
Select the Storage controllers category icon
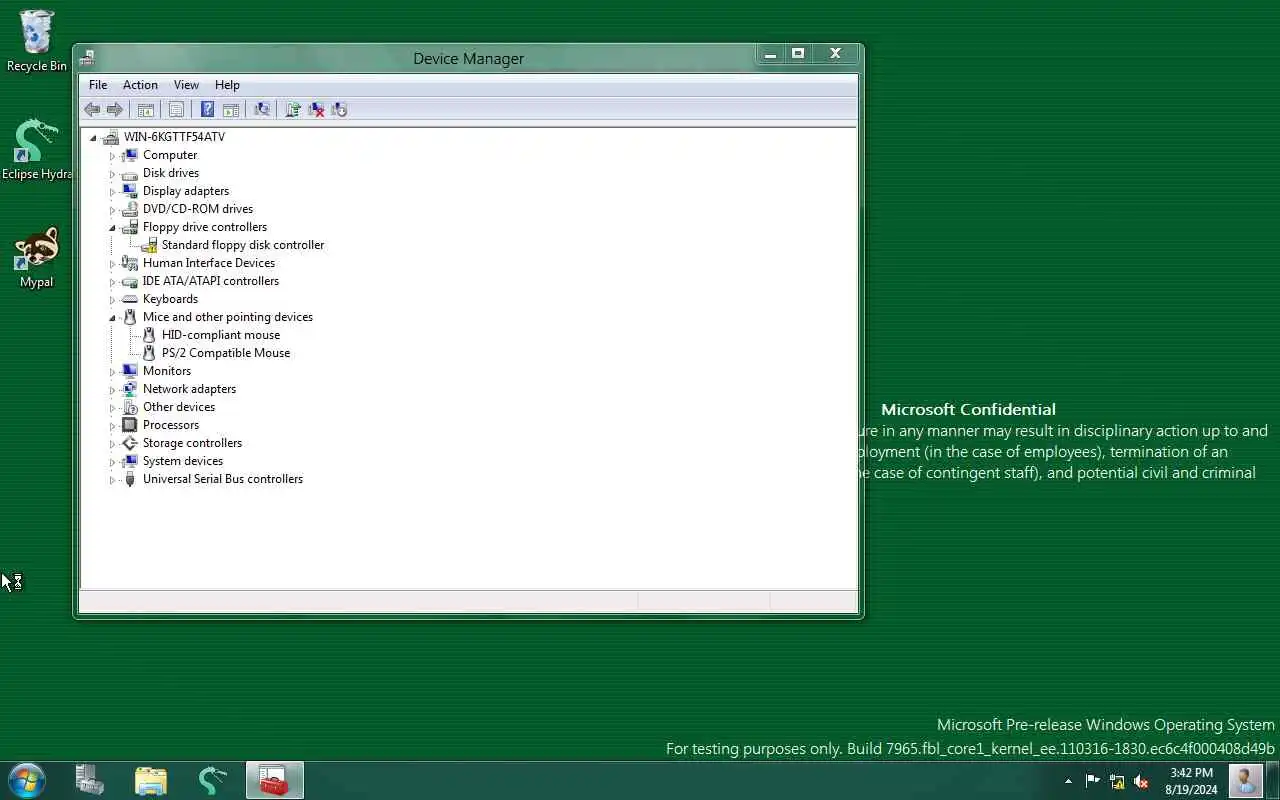point(129,443)
